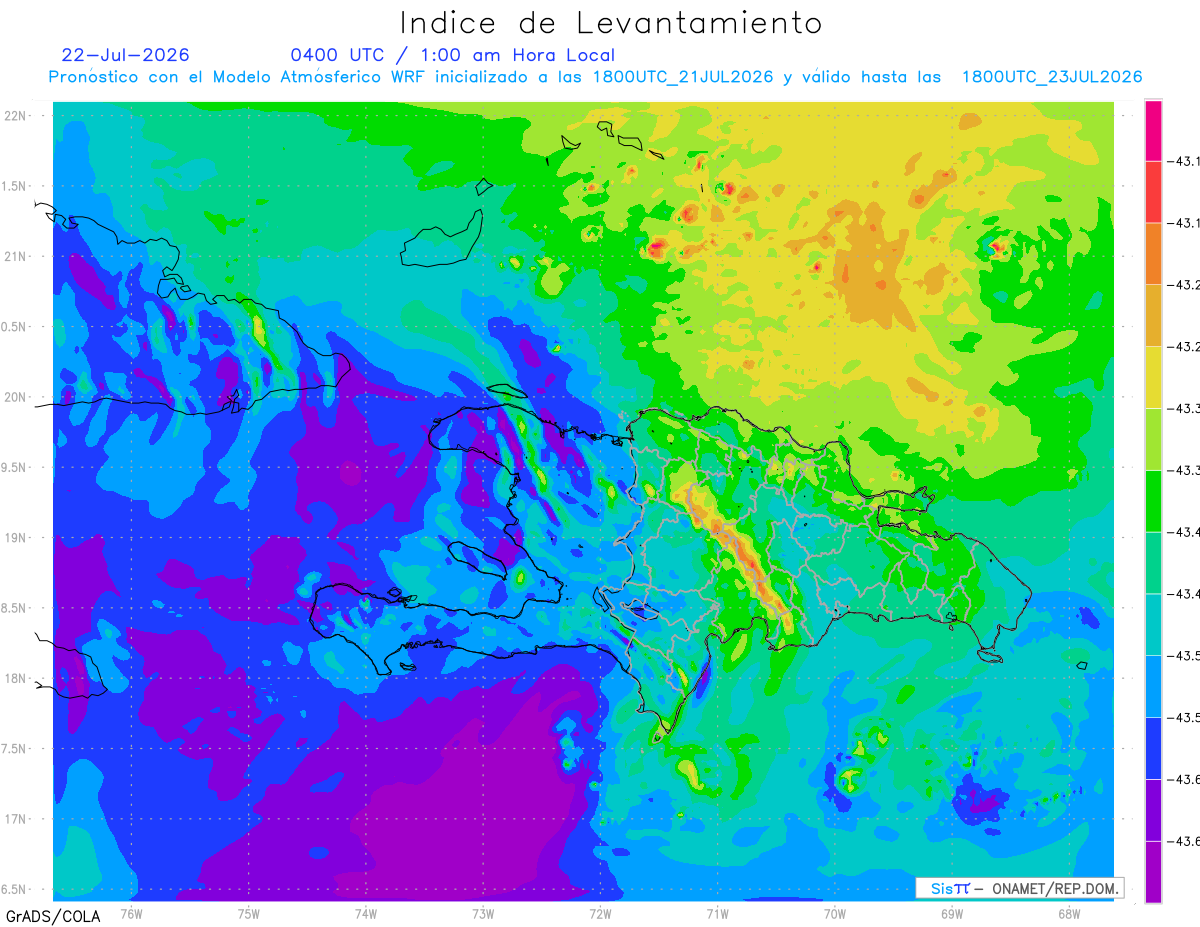Viewport: 1200px width, 927px height.
Task: Select the "17N" latitude label
Action: (x=15, y=819)
